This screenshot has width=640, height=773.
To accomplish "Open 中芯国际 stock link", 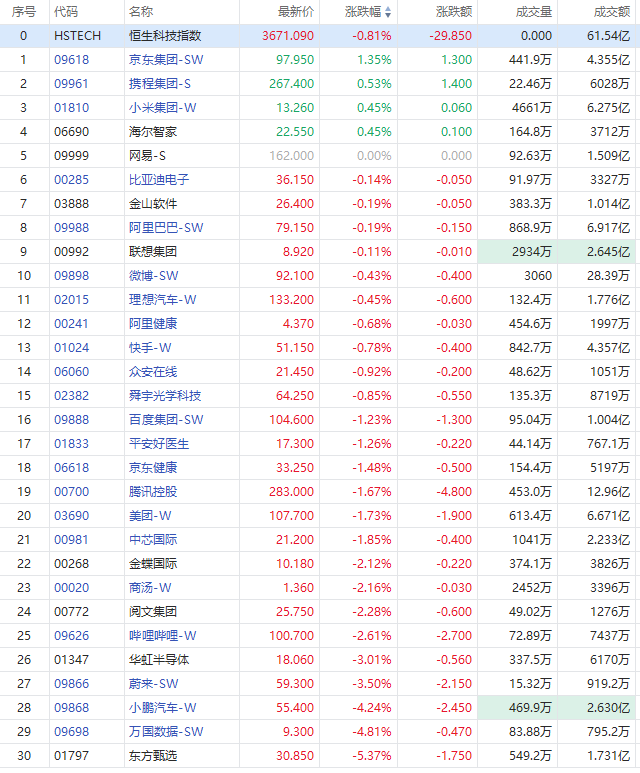I will 153,540.
